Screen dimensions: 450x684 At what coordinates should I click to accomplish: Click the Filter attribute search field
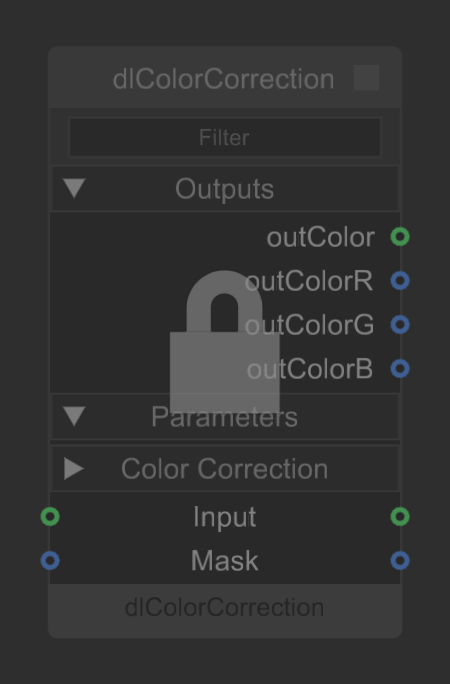pos(225,137)
